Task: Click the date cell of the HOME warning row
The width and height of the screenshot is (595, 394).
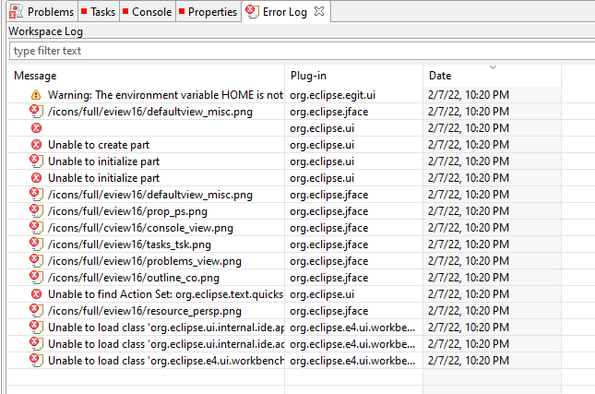Action: click(469, 95)
